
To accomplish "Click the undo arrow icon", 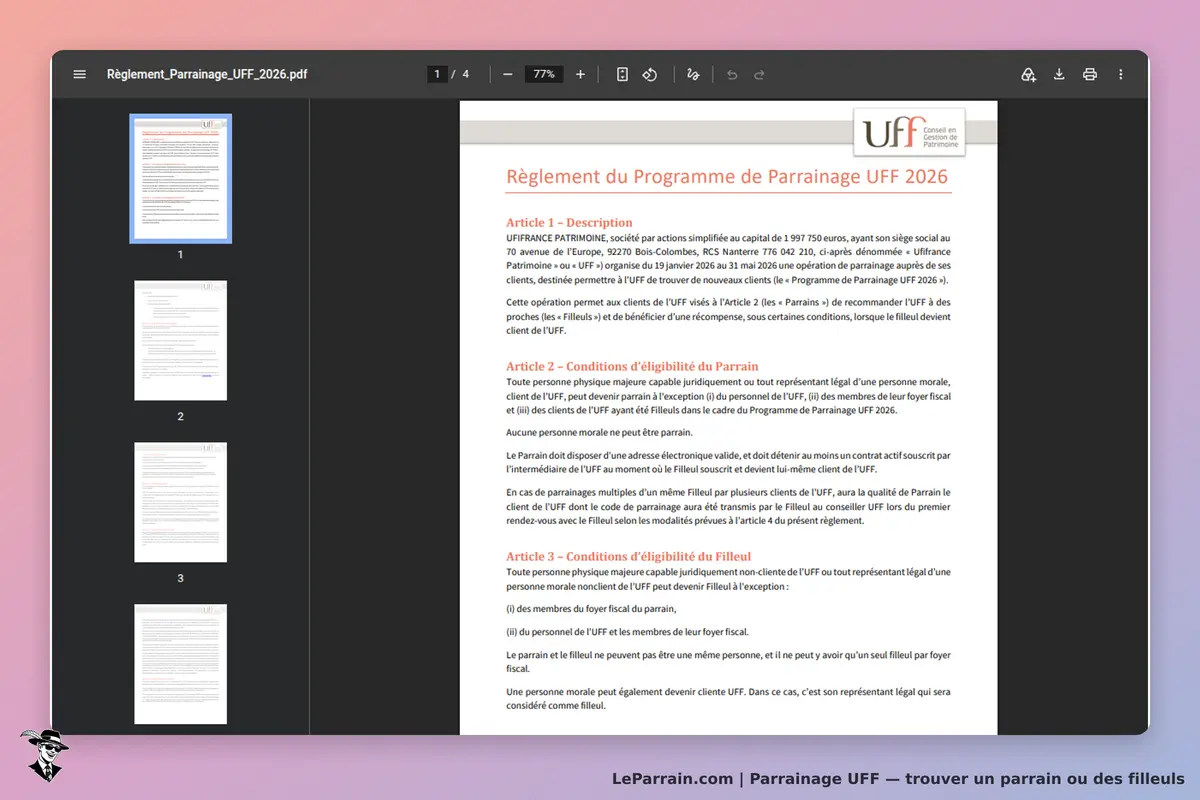I will coord(732,74).
